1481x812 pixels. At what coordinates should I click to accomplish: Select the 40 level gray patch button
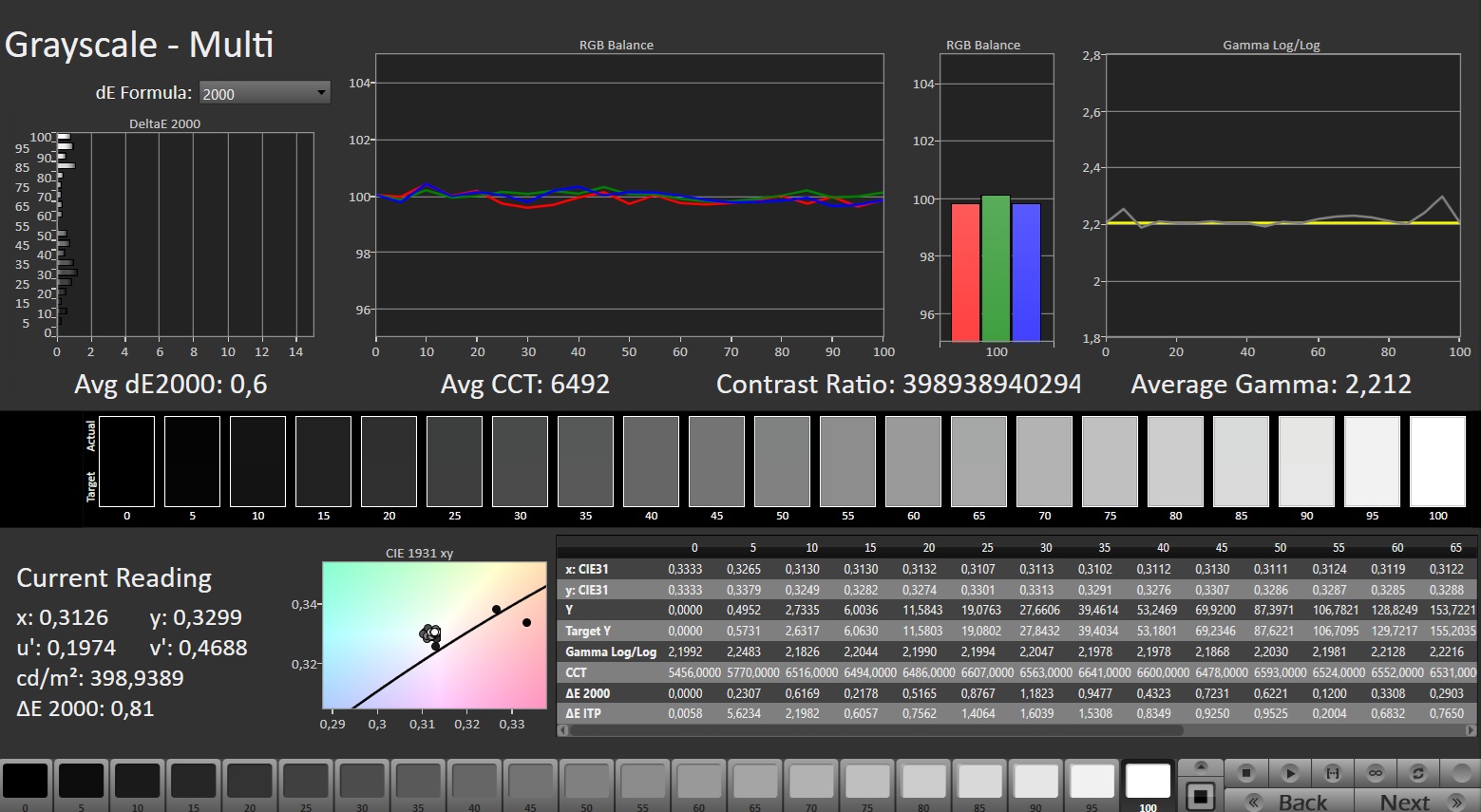(x=474, y=784)
